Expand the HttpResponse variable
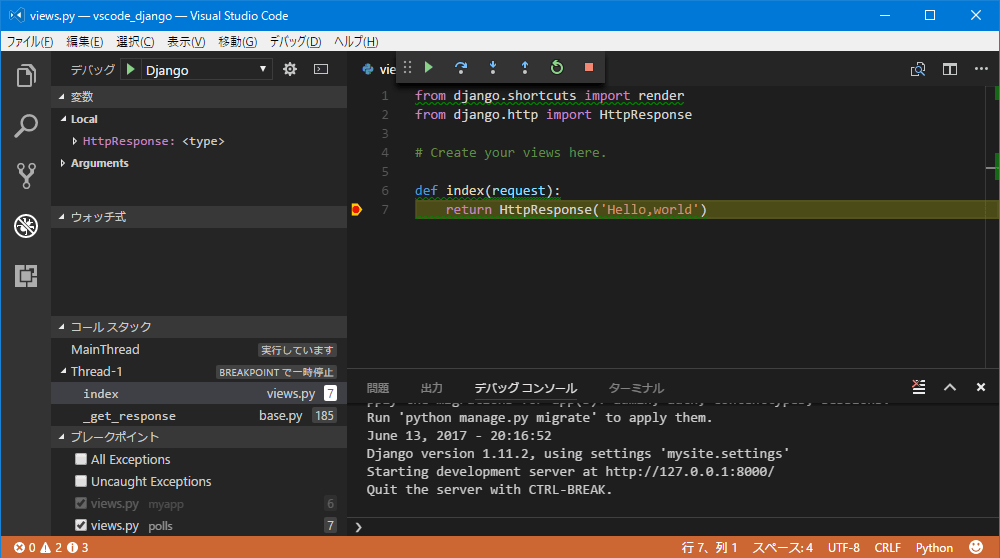This screenshot has height=558, width=1000. click(x=75, y=141)
